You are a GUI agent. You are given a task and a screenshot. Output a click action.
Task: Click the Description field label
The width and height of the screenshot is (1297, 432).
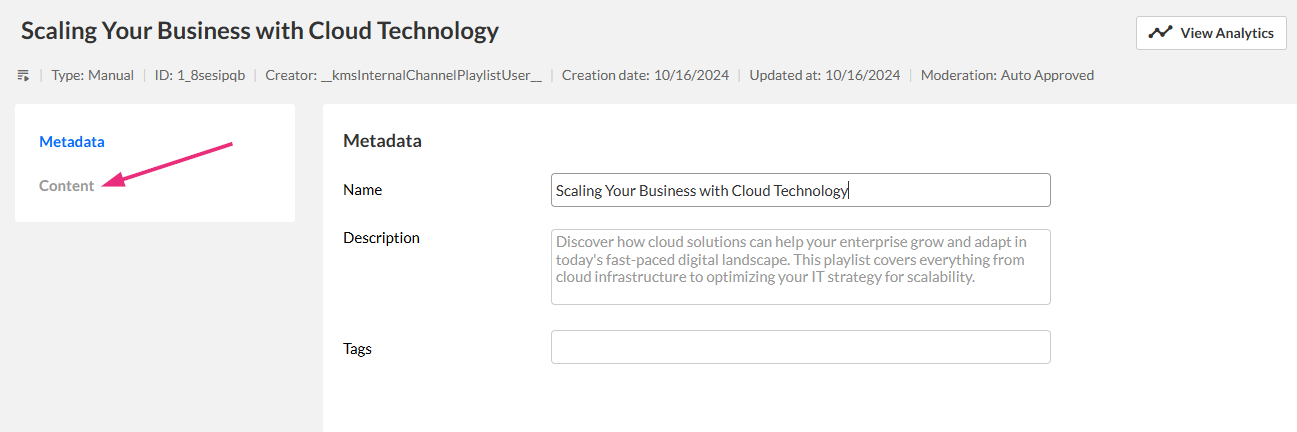[381, 238]
